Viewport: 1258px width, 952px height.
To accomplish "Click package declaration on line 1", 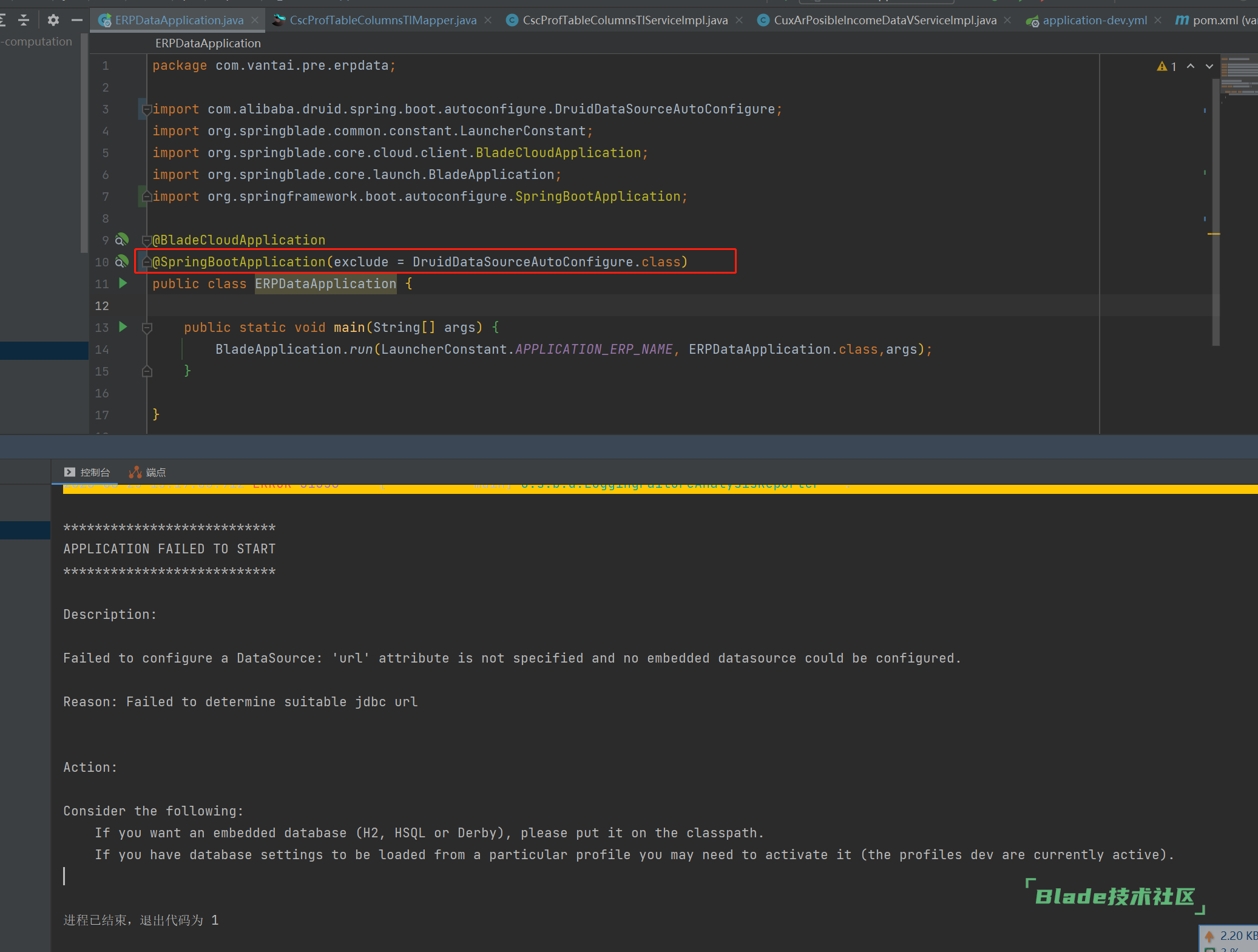I will click(x=274, y=65).
